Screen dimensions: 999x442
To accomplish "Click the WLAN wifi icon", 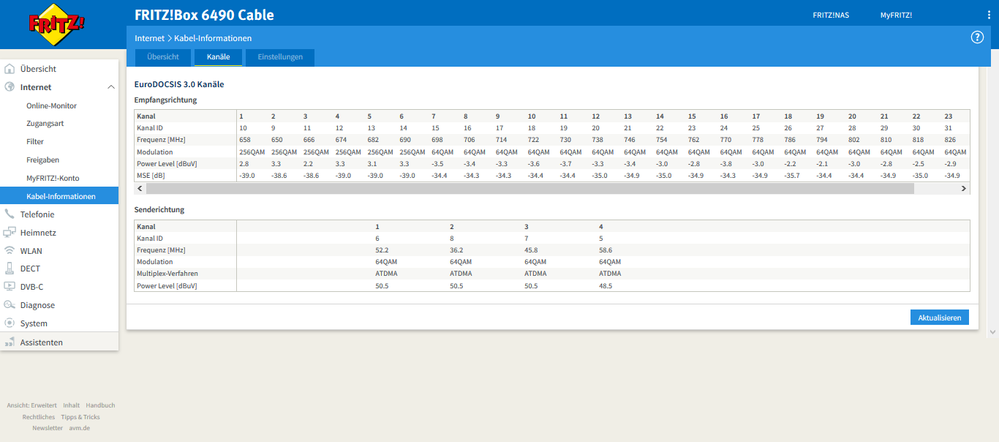I will point(10,251).
